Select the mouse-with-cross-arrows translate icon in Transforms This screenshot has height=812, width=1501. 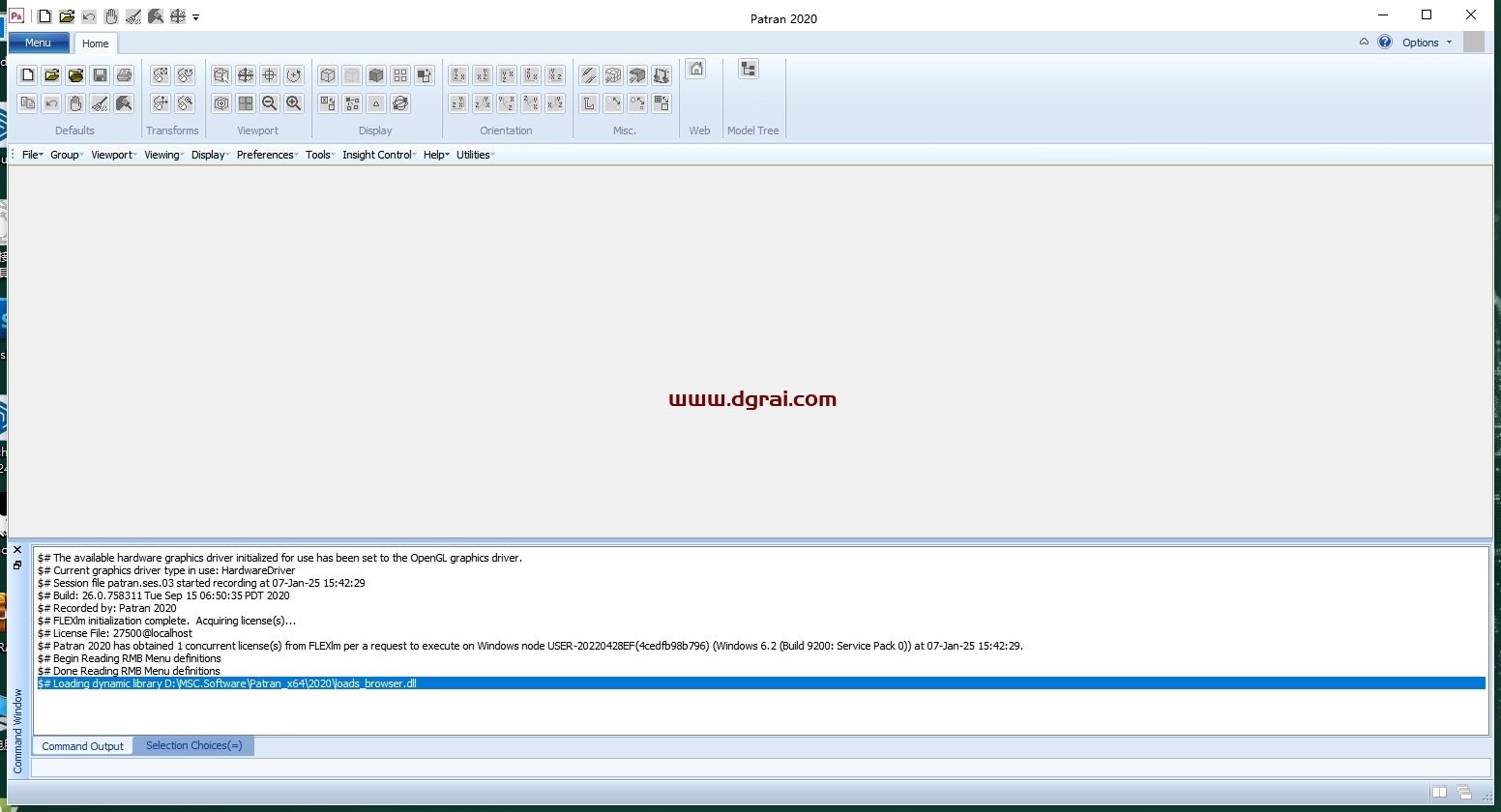point(161,102)
